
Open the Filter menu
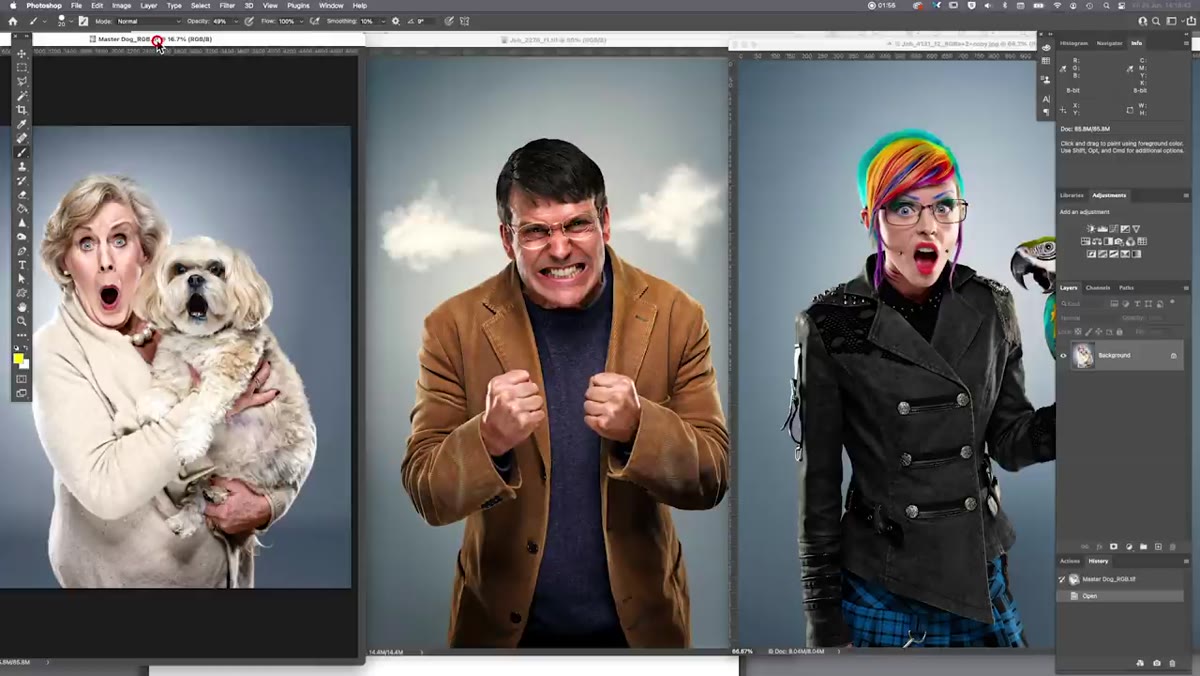pos(227,5)
